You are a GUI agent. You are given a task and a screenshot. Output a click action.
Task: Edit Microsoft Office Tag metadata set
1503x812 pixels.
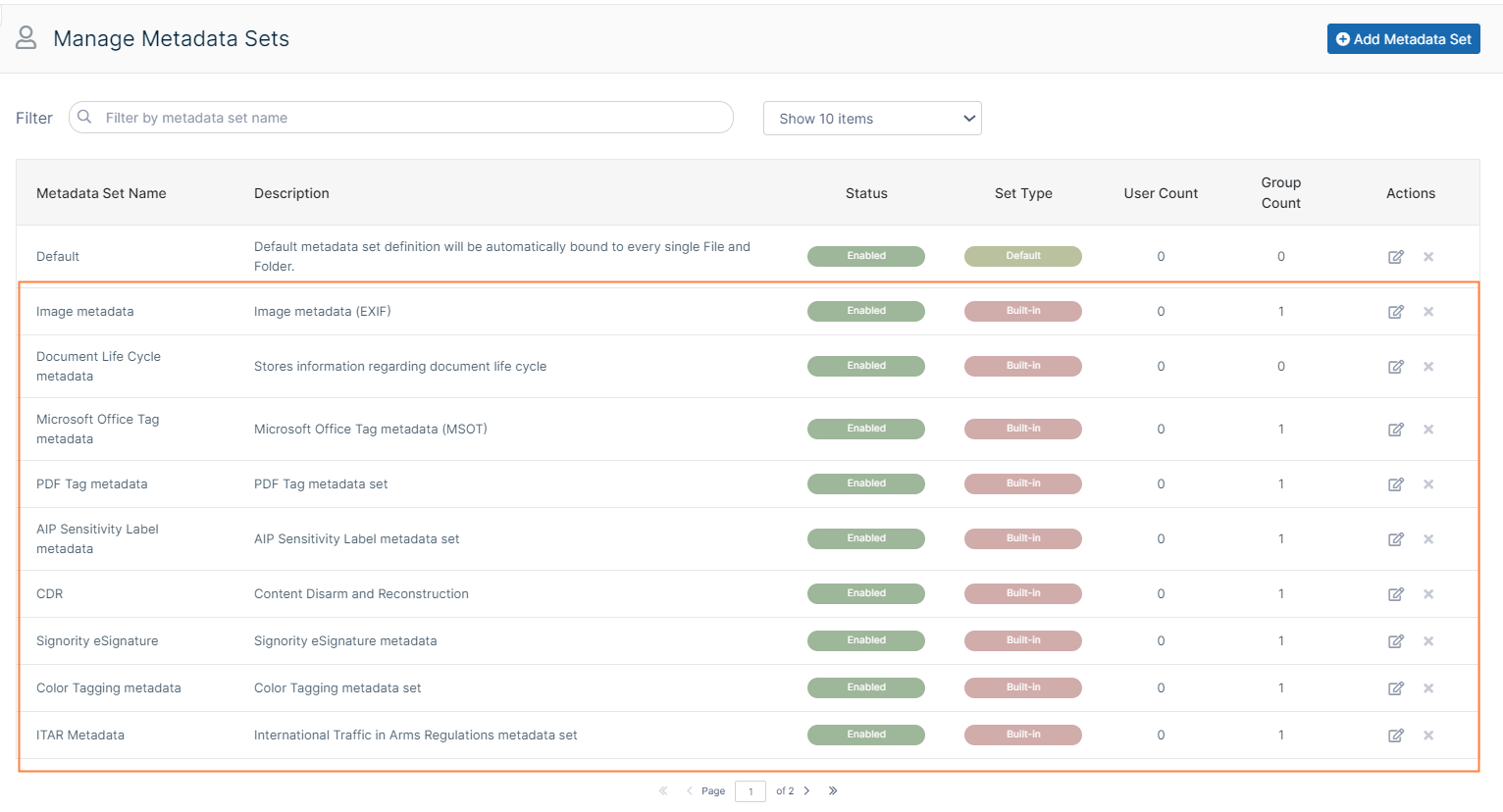pos(1395,430)
